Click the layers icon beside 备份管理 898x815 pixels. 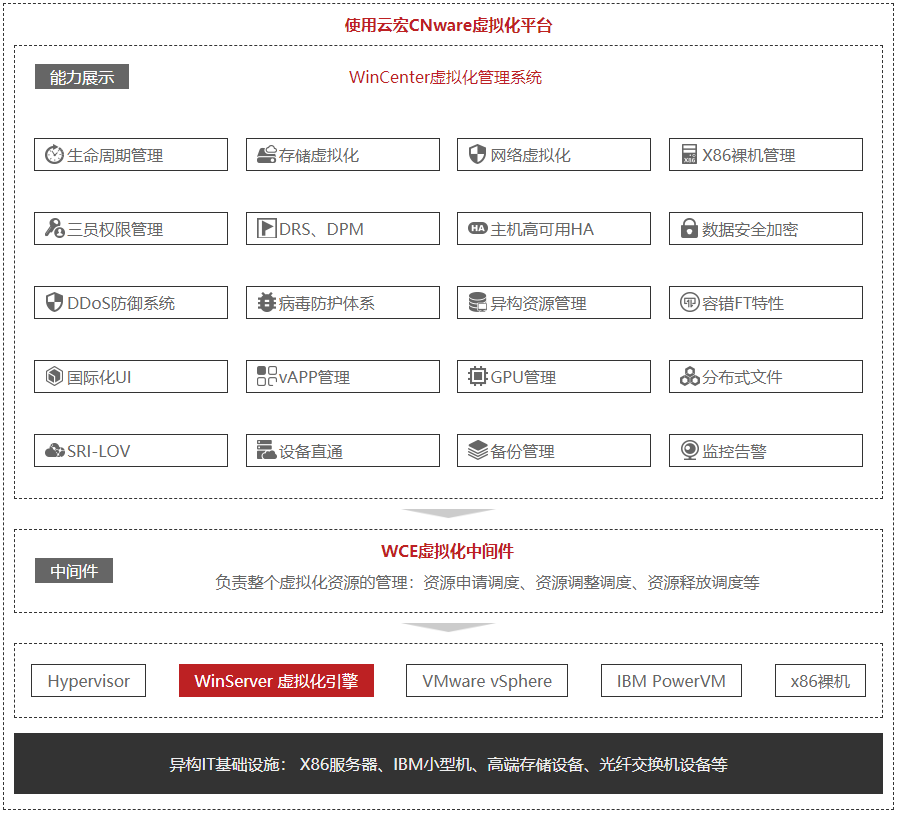pos(478,450)
